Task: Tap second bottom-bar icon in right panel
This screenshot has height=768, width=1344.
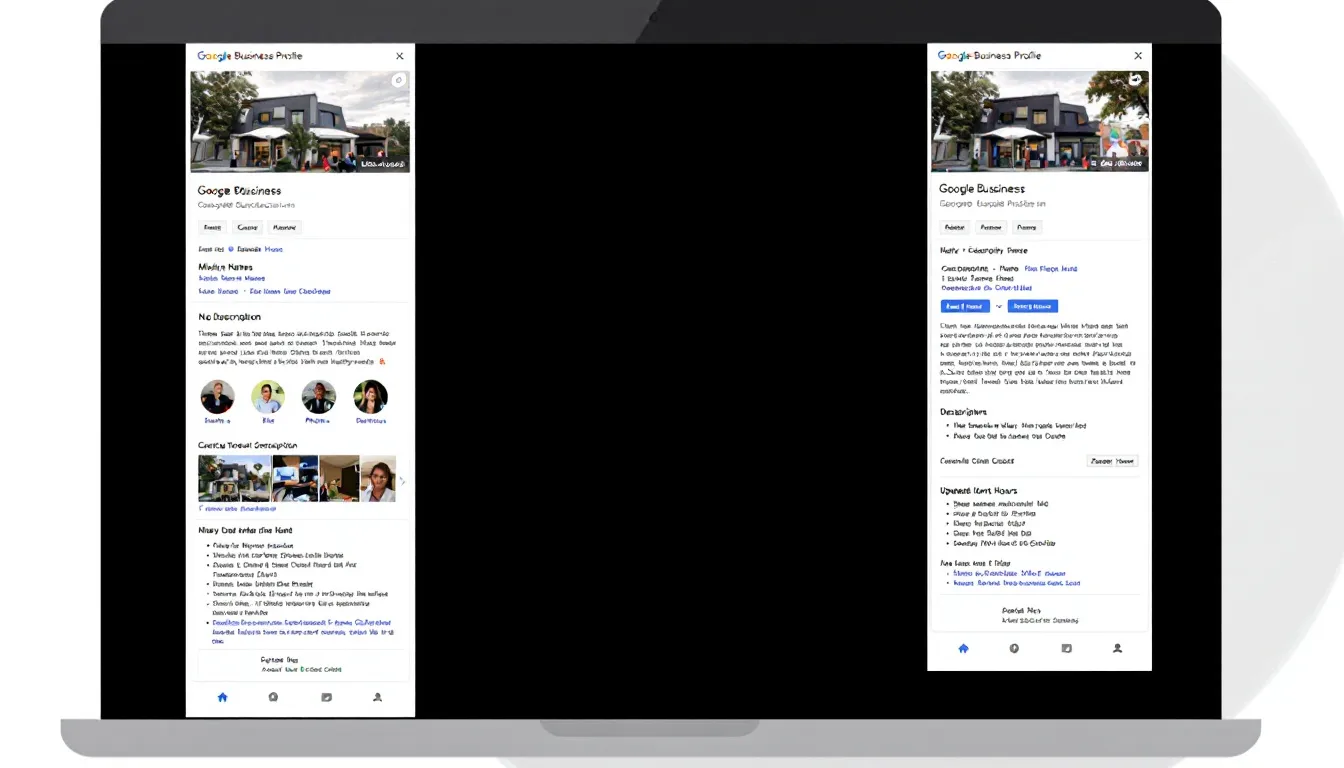Action: [1014, 648]
